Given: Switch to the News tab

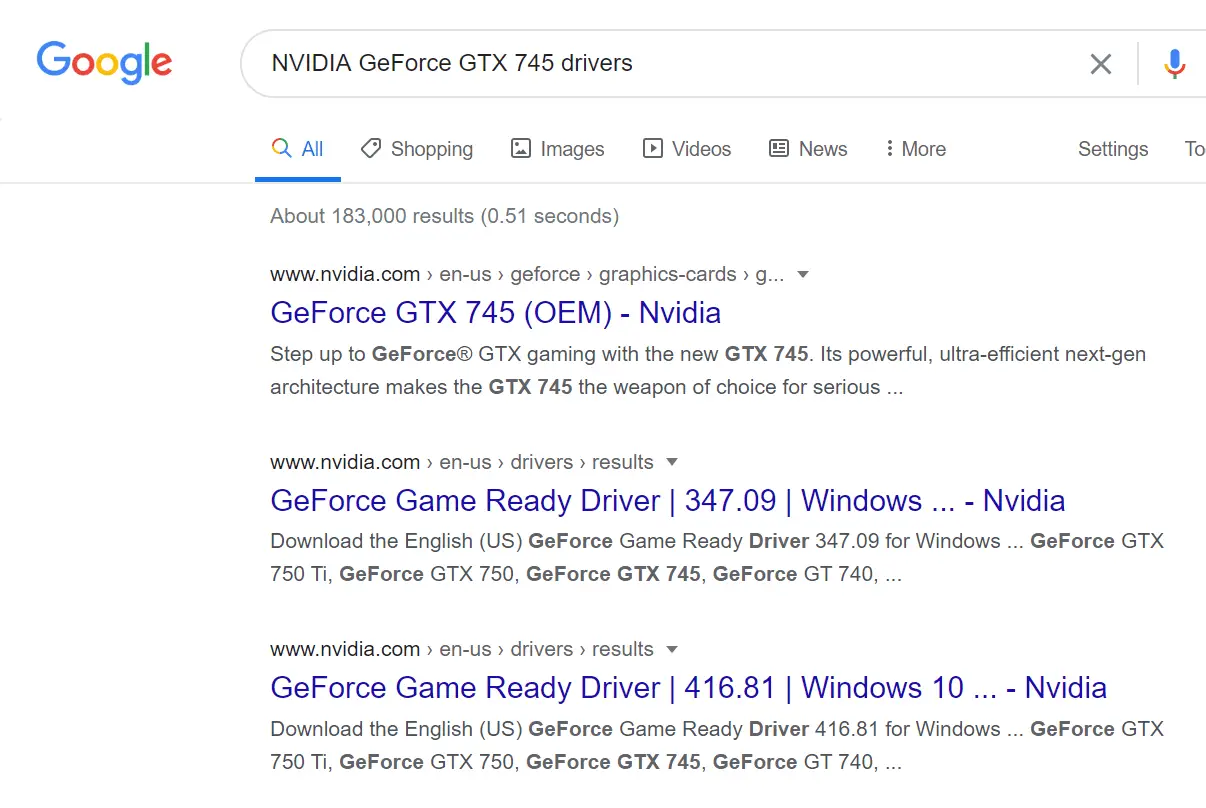Looking at the screenshot, I should point(808,149).
